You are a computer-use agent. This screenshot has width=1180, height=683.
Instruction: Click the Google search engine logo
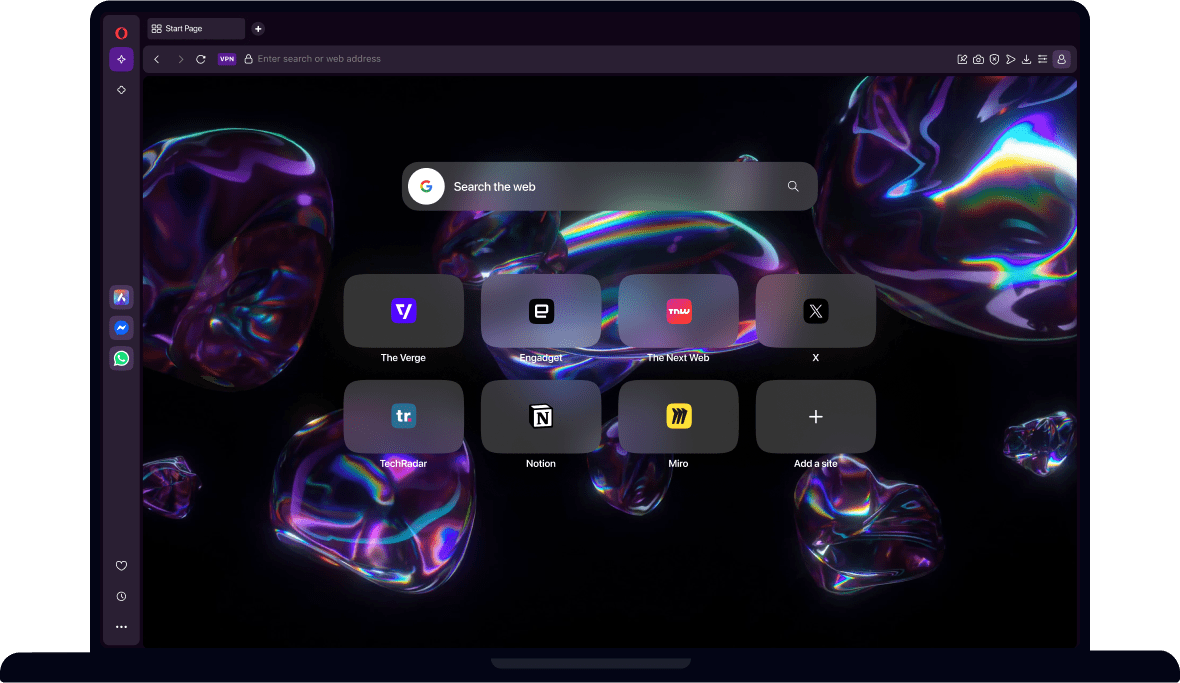click(426, 187)
